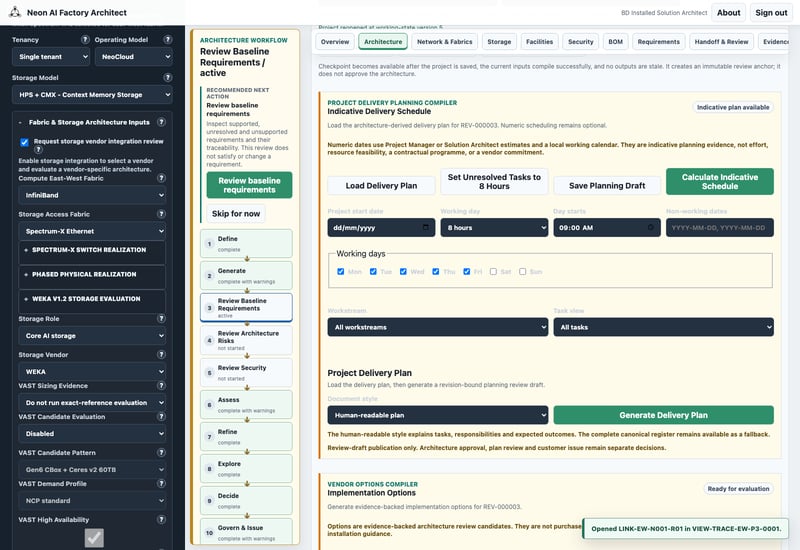Open help icon next to Tenancy
800x550 pixels.
(x=85, y=39)
